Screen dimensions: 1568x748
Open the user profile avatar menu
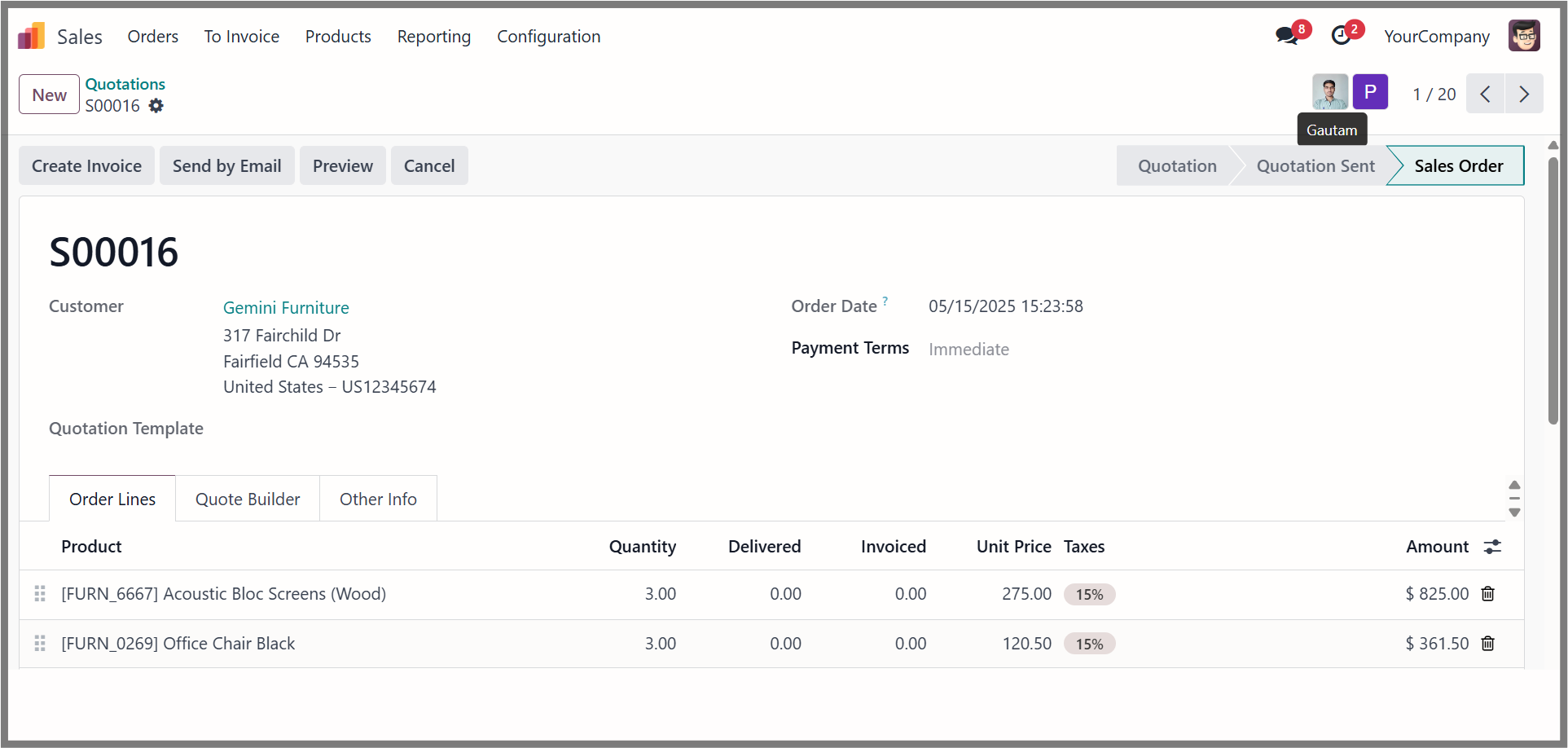pyautogui.click(x=1524, y=36)
